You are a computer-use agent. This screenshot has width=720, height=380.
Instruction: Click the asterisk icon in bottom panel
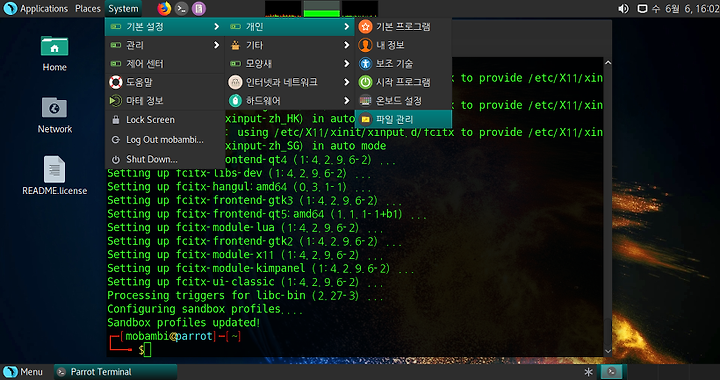[x=588, y=372]
